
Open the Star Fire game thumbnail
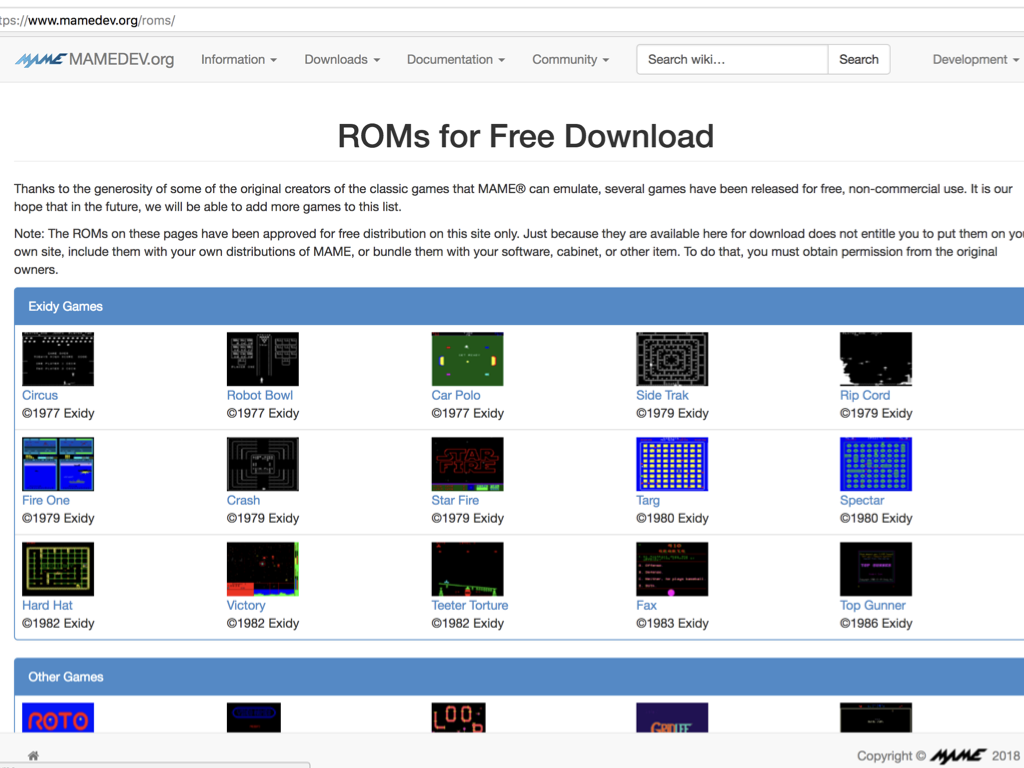point(468,464)
